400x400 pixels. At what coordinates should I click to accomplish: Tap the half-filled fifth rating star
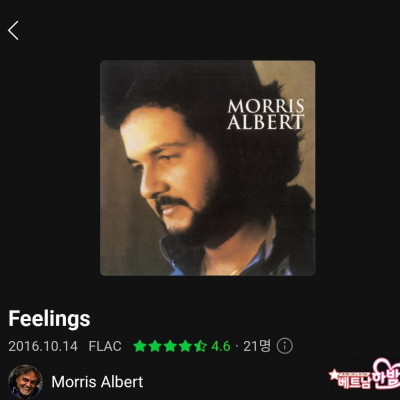200,346
